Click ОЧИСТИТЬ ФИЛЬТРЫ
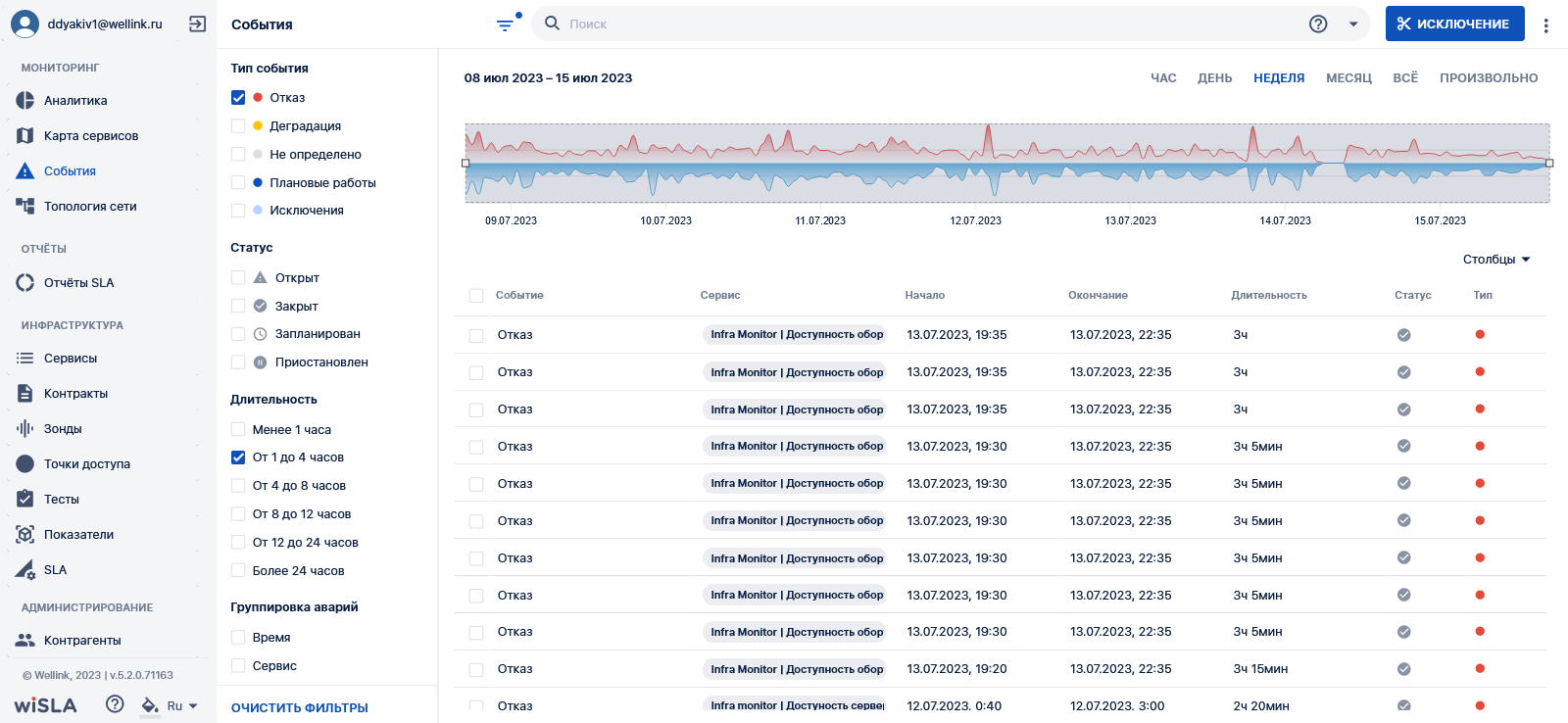The image size is (1568, 723). pos(300,708)
